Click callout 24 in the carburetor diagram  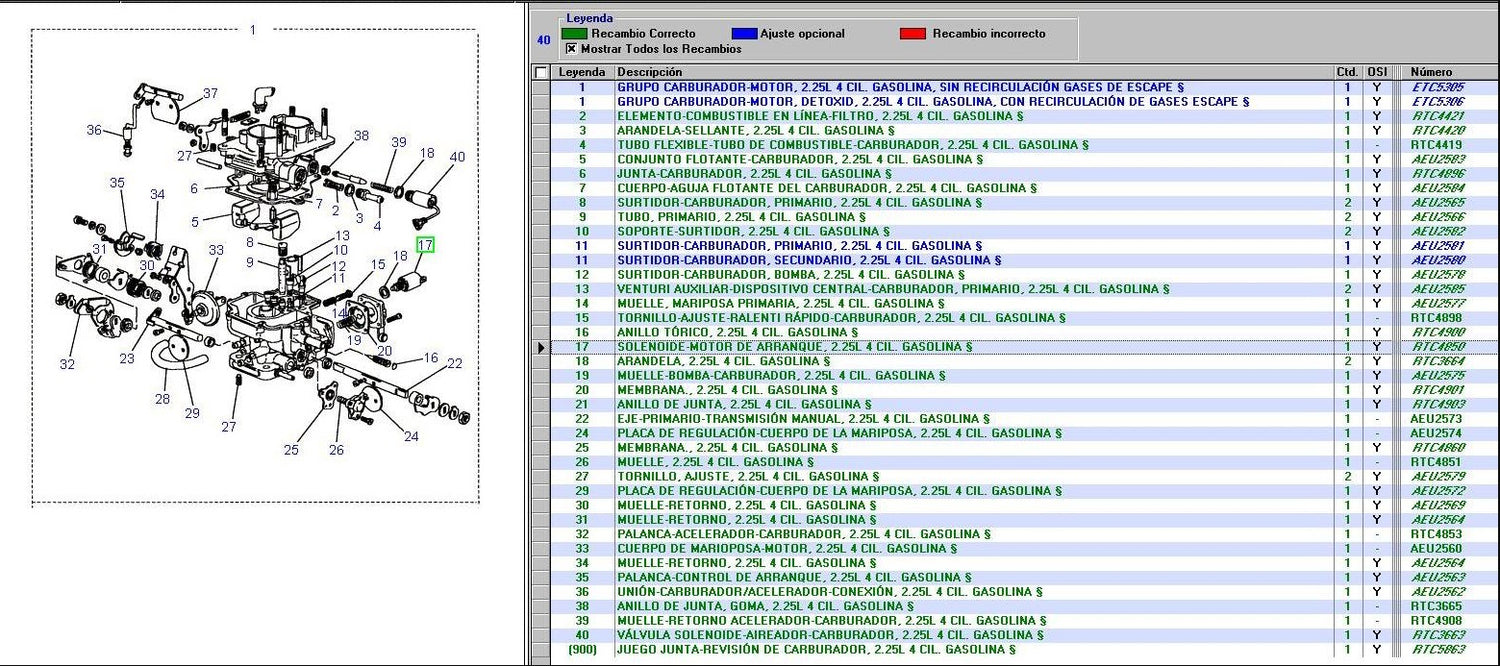coord(411,436)
